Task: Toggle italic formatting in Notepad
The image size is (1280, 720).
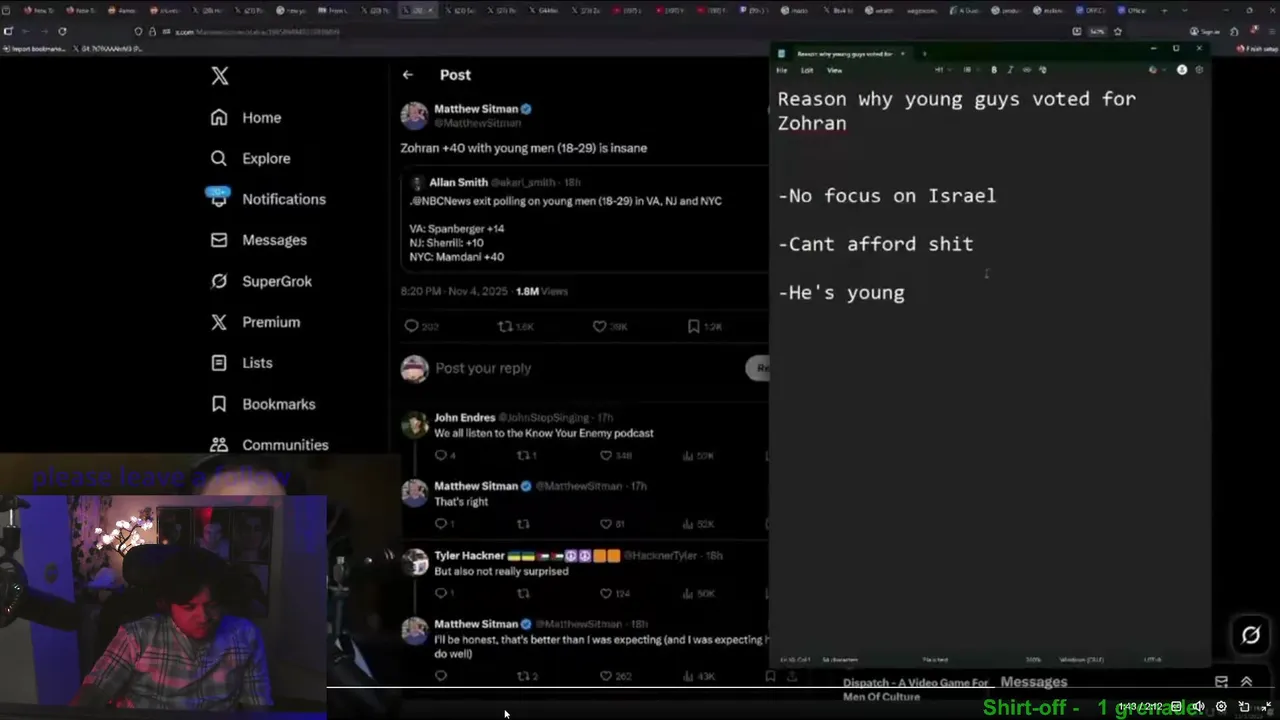Action: (1009, 70)
